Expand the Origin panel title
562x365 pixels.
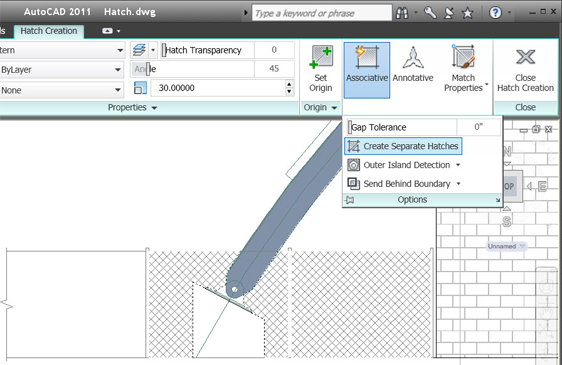tap(320, 107)
